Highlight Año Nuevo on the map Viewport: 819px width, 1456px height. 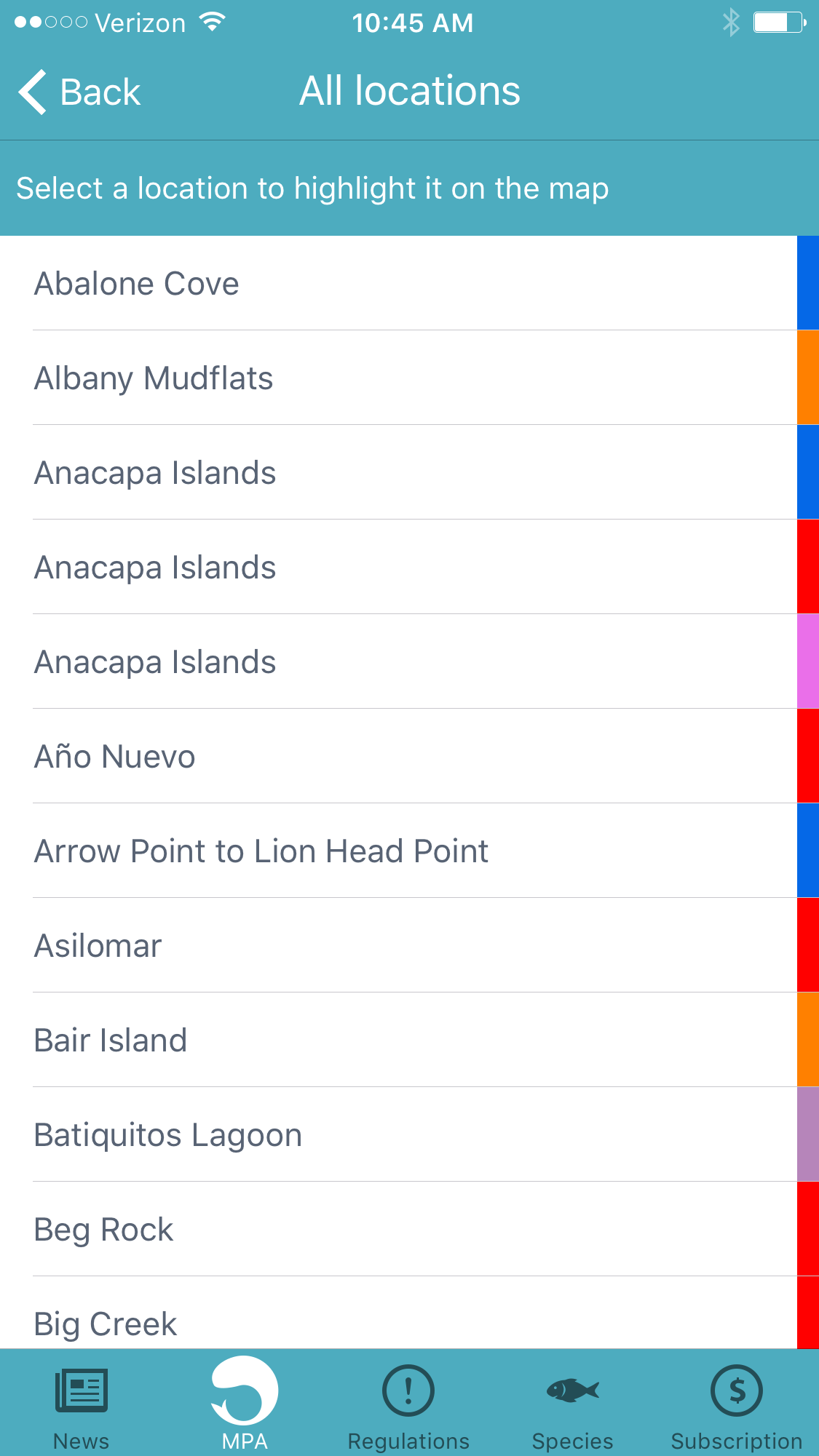(x=115, y=757)
